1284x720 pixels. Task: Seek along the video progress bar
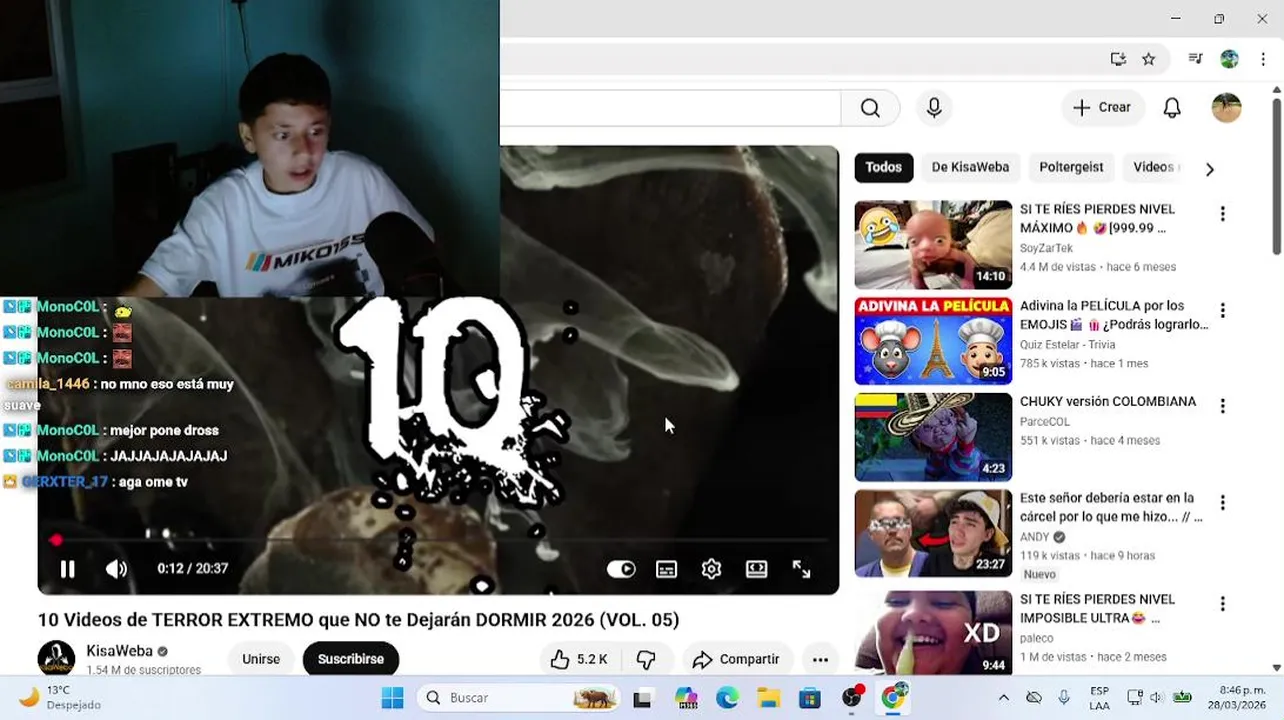pyautogui.click(x=438, y=540)
